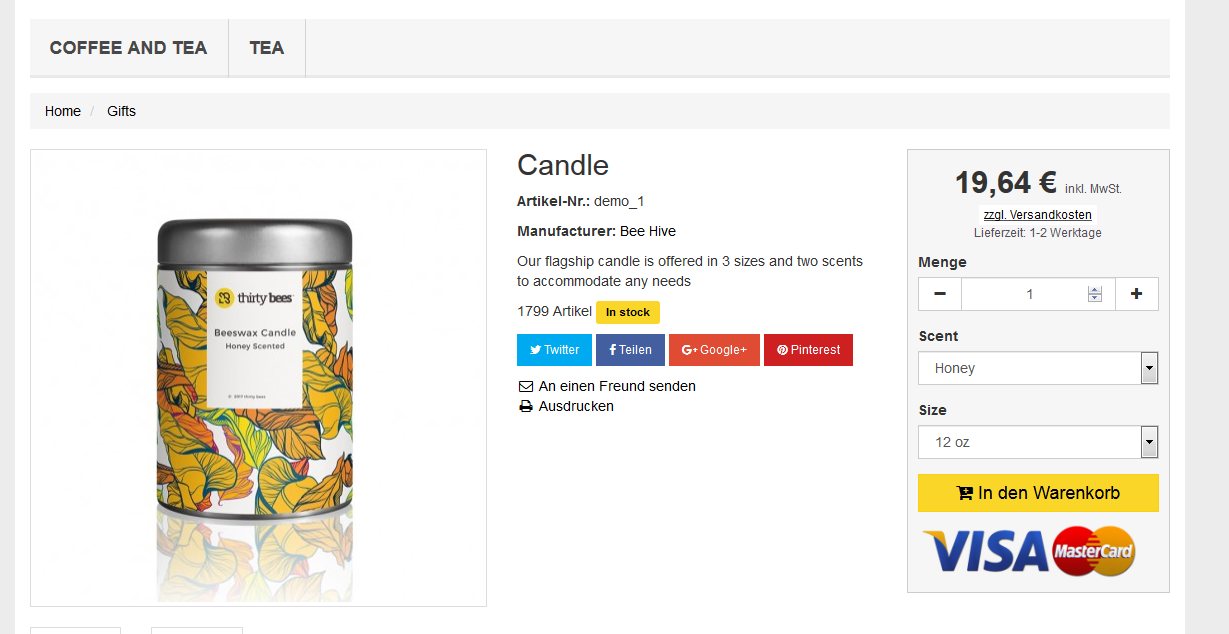Open the Tea menu item
The width and height of the screenshot is (1229, 634).
[x=267, y=48]
